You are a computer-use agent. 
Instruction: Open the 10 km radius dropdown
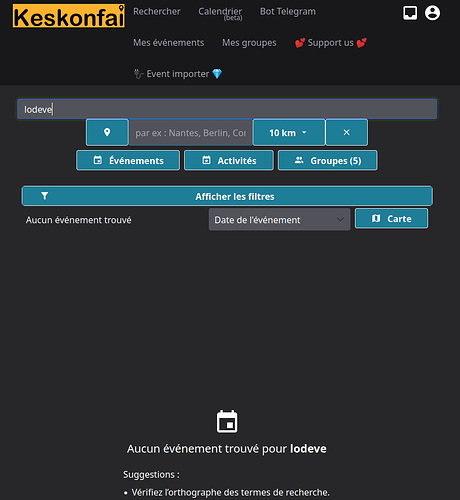pos(289,132)
